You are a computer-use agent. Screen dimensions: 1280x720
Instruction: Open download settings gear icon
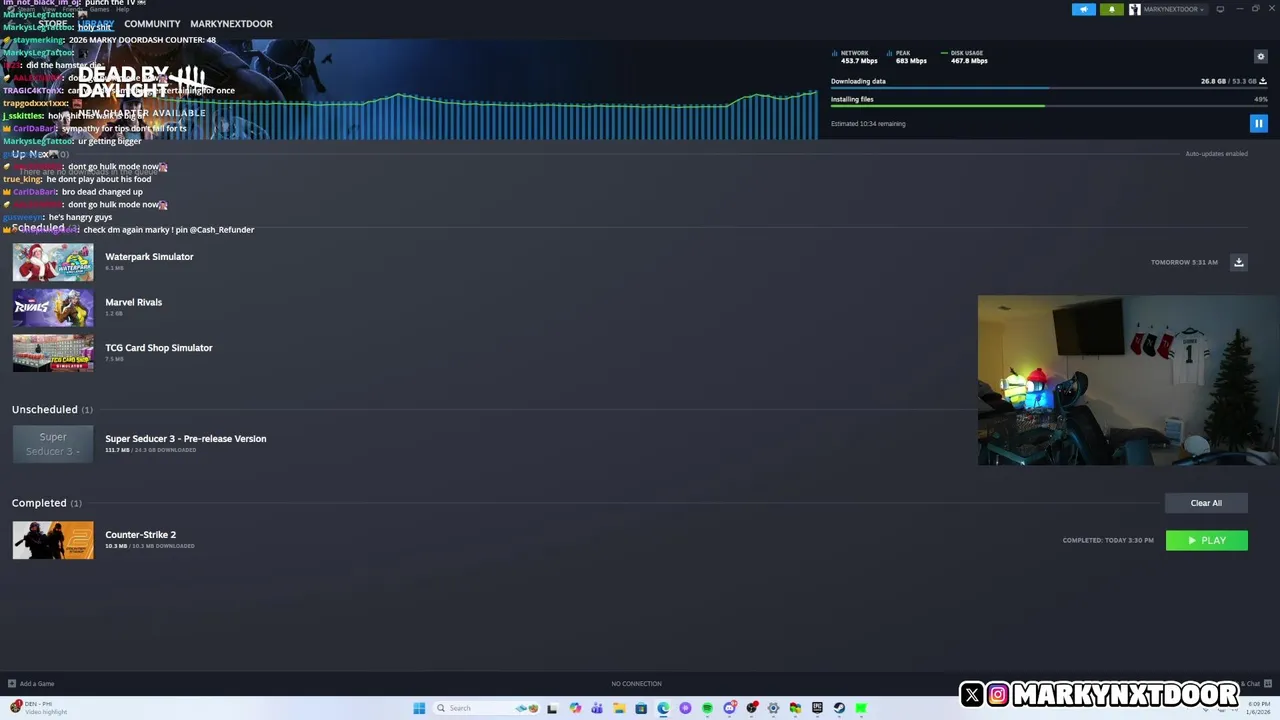click(1260, 57)
